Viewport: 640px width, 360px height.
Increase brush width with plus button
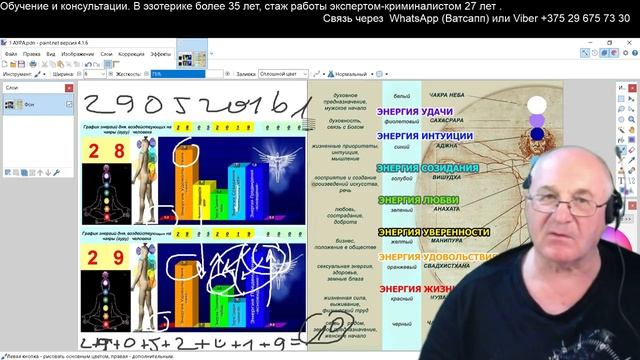click(111, 74)
